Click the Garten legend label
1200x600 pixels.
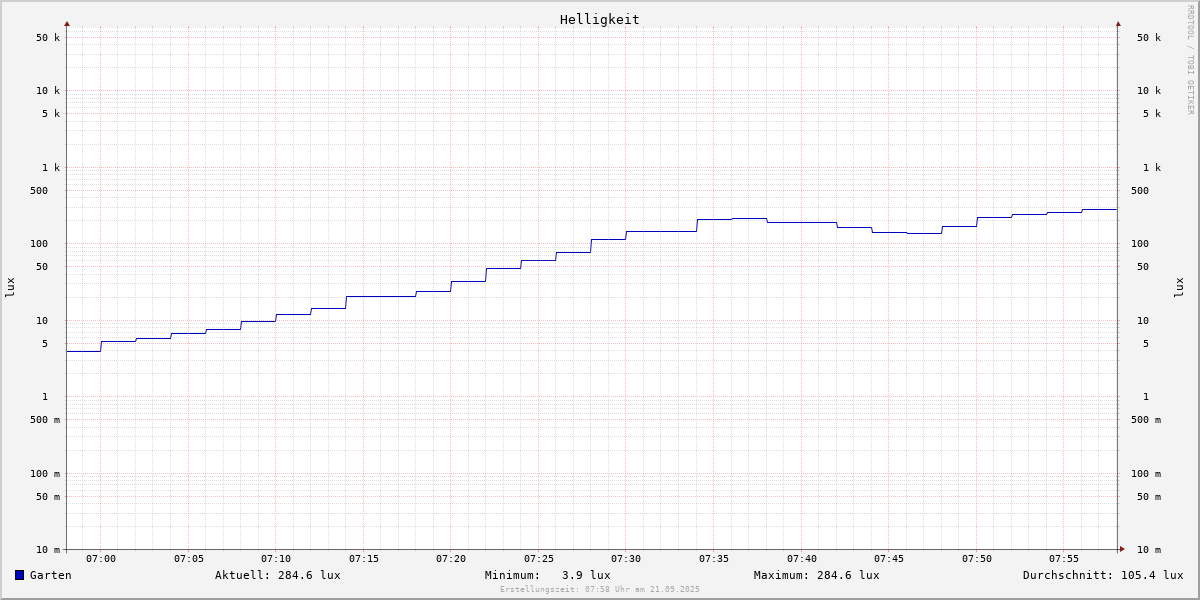coord(50,575)
